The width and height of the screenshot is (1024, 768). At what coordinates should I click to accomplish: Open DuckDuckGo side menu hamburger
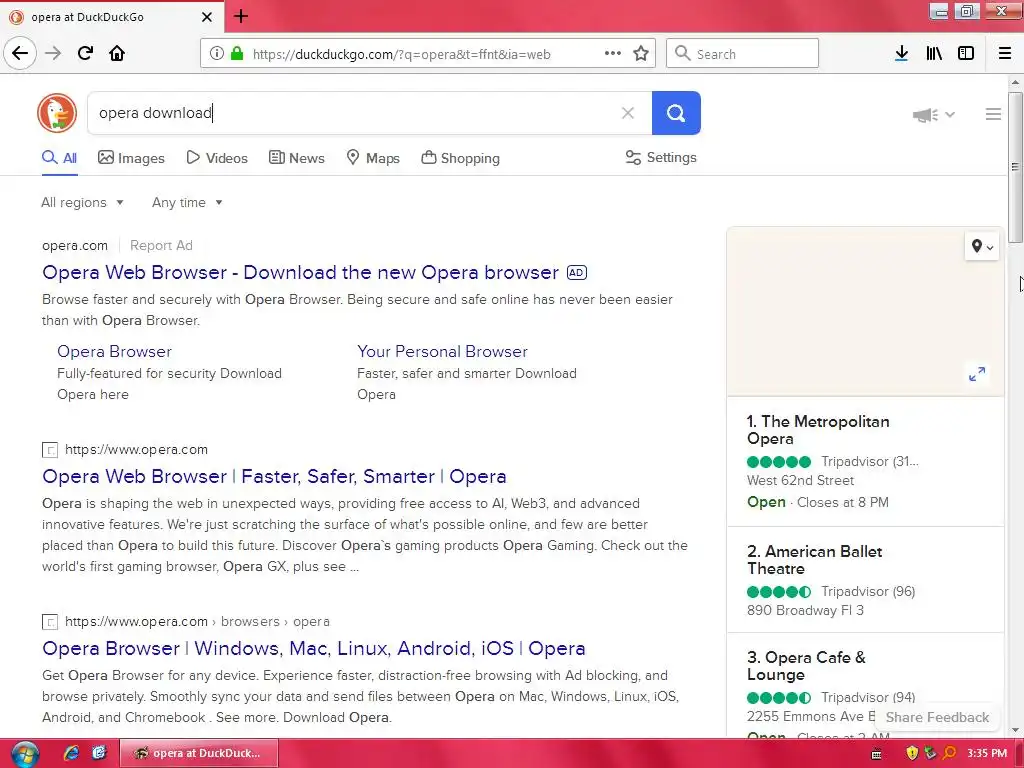[993, 114]
